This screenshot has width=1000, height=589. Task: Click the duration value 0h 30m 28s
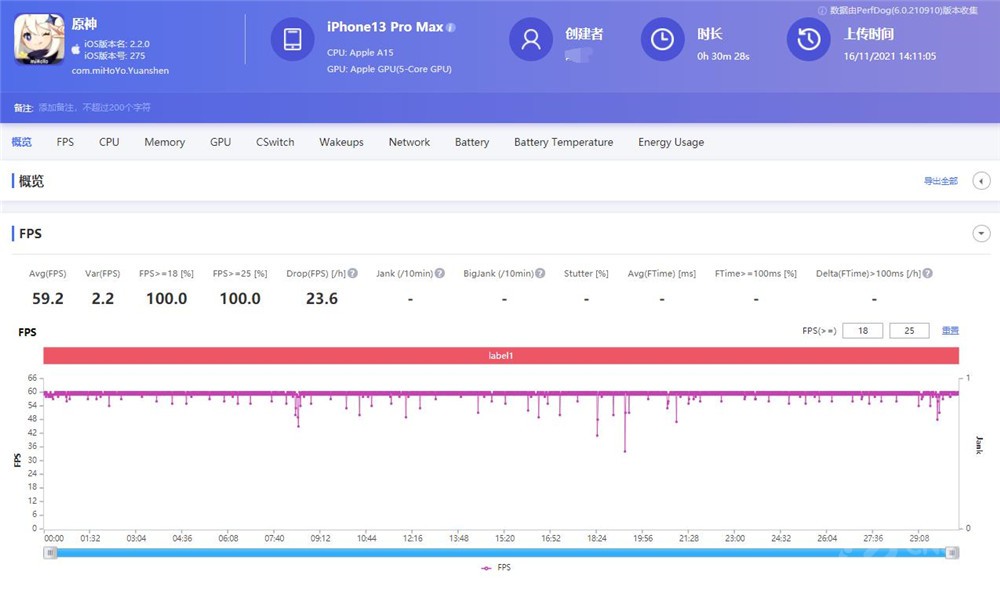click(723, 56)
